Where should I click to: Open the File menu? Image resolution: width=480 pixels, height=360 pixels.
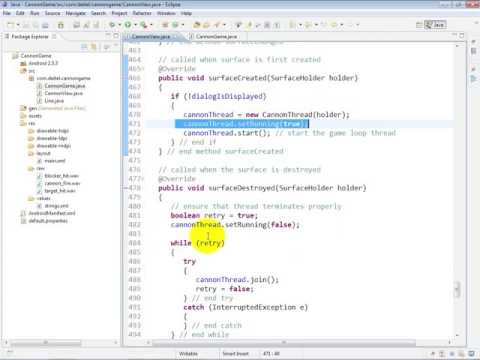7,13
